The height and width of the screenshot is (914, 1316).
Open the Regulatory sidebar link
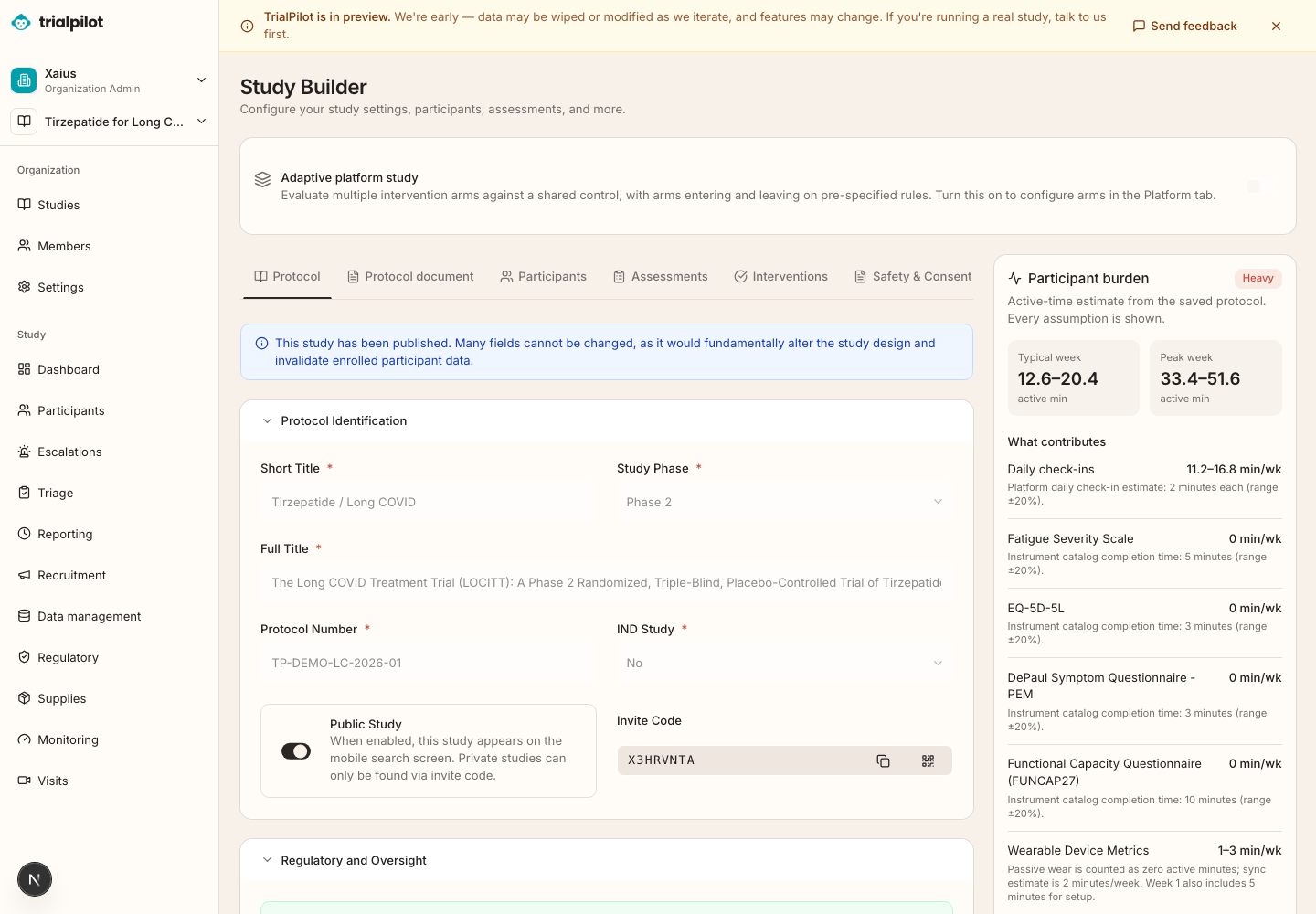click(x=110, y=657)
